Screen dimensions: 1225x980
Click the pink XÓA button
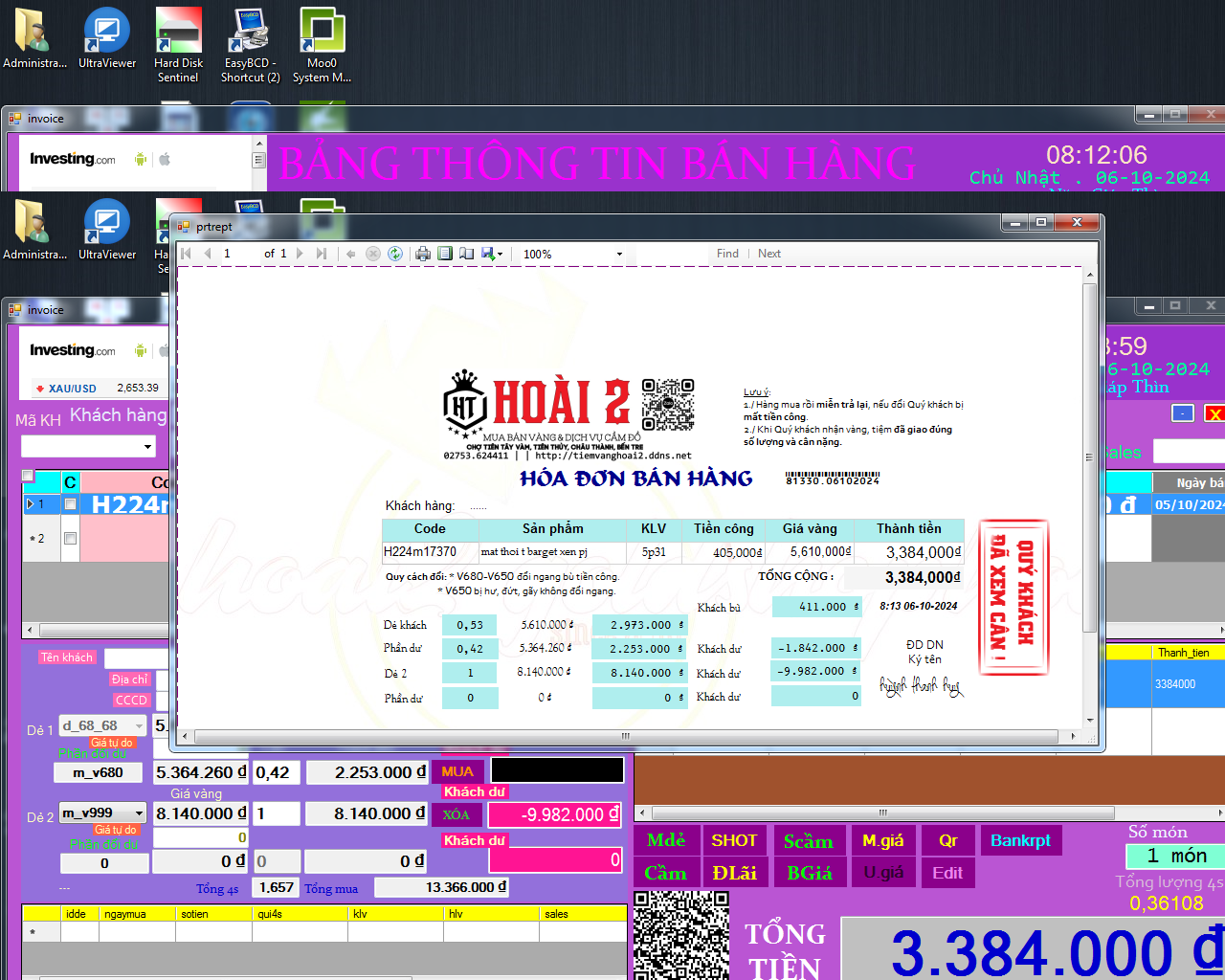(x=457, y=814)
